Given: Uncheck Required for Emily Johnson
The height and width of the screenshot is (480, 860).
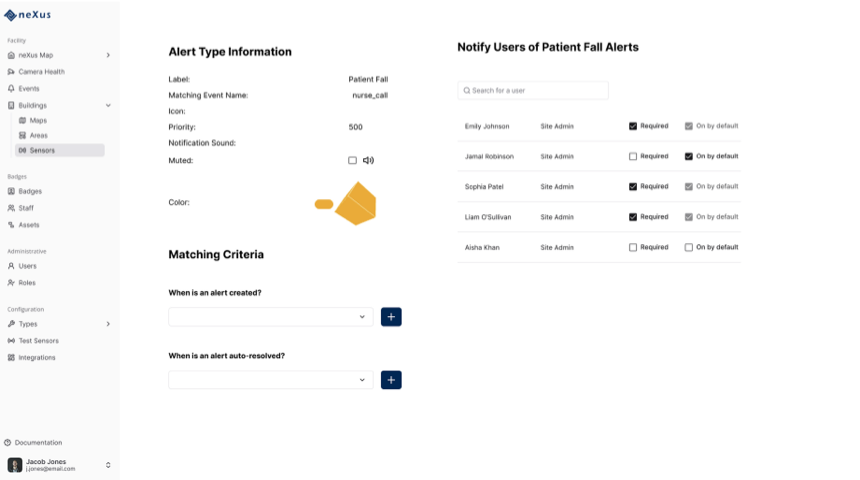Looking at the screenshot, I should tap(633, 126).
